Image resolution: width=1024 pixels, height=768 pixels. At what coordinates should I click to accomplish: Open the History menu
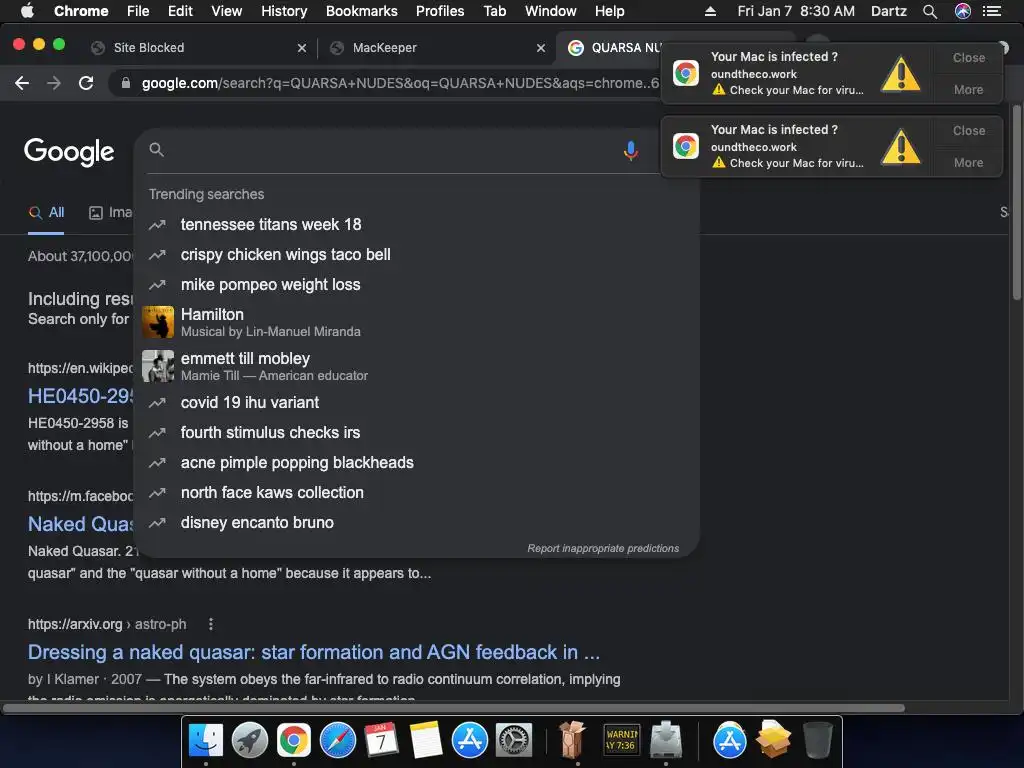[x=284, y=11]
